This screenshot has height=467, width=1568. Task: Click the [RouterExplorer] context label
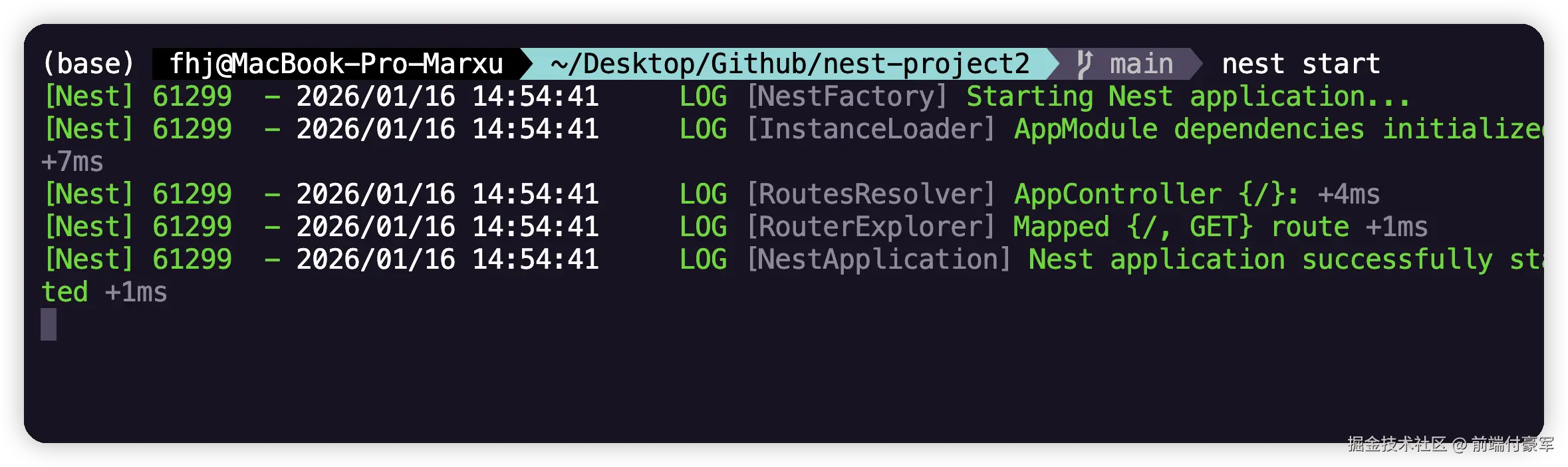click(x=870, y=227)
